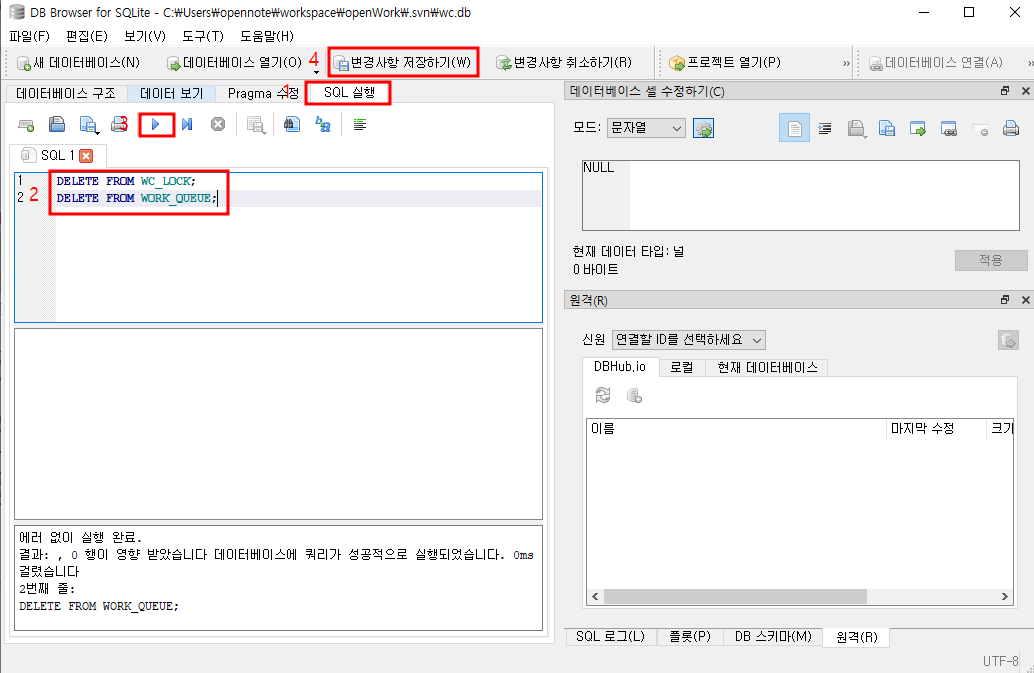Viewport: 1034px width, 673px height.
Task: Toggle comment on SQL lines icon
Action: (359, 125)
